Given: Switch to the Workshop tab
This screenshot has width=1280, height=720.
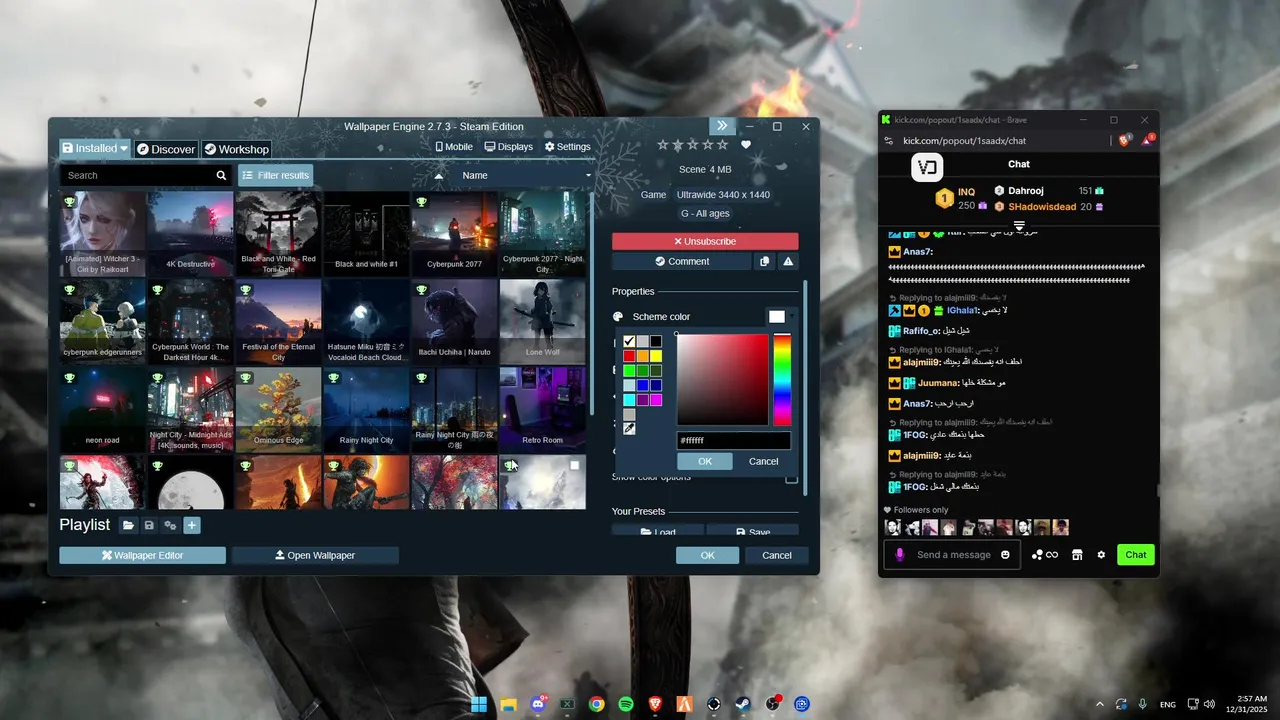Looking at the screenshot, I should tap(236, 149).
